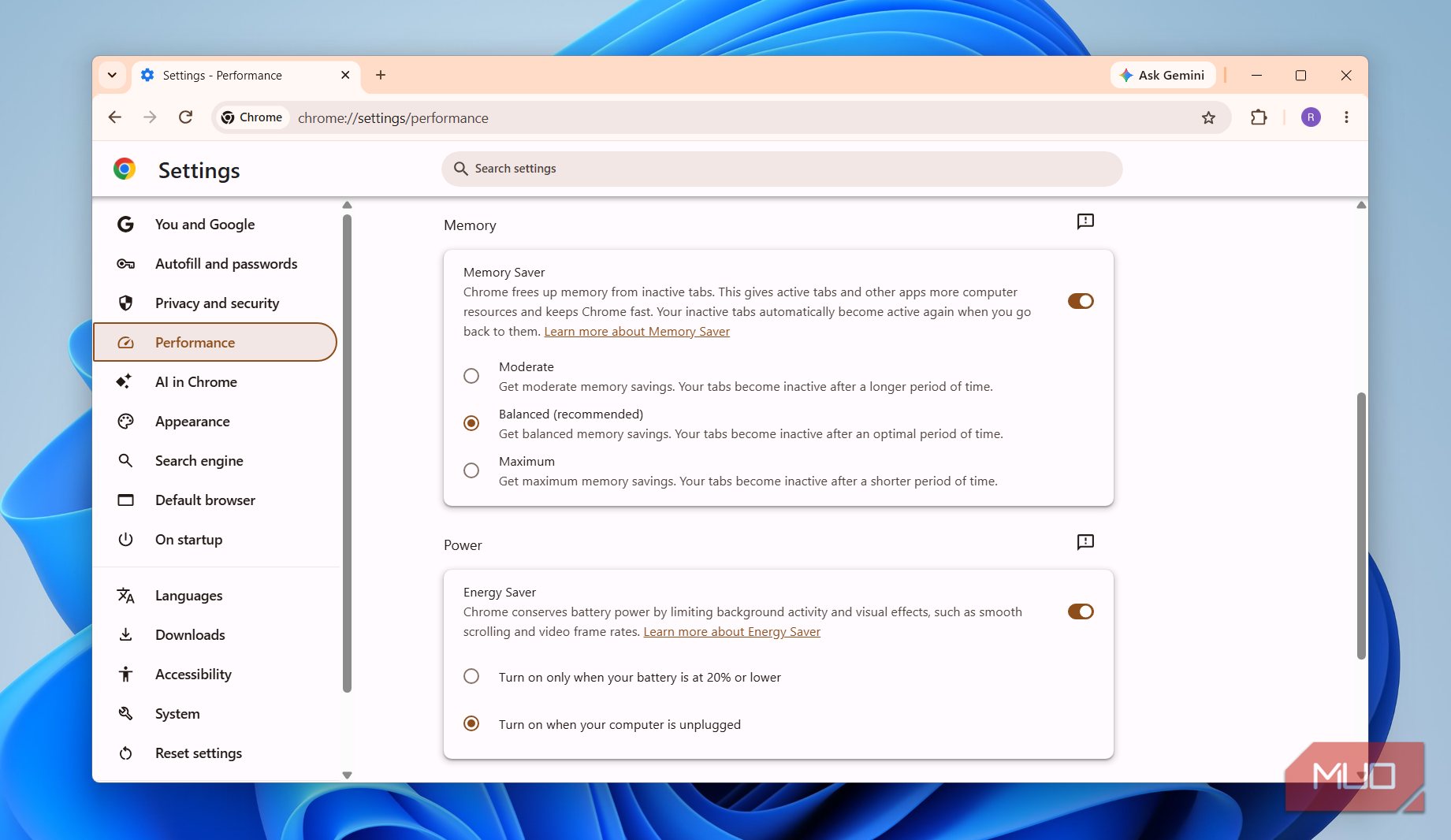The height and width of the screenshot is (840, 1451).
Task: Open Autofill and passwords settings
Action: (216, 264)
